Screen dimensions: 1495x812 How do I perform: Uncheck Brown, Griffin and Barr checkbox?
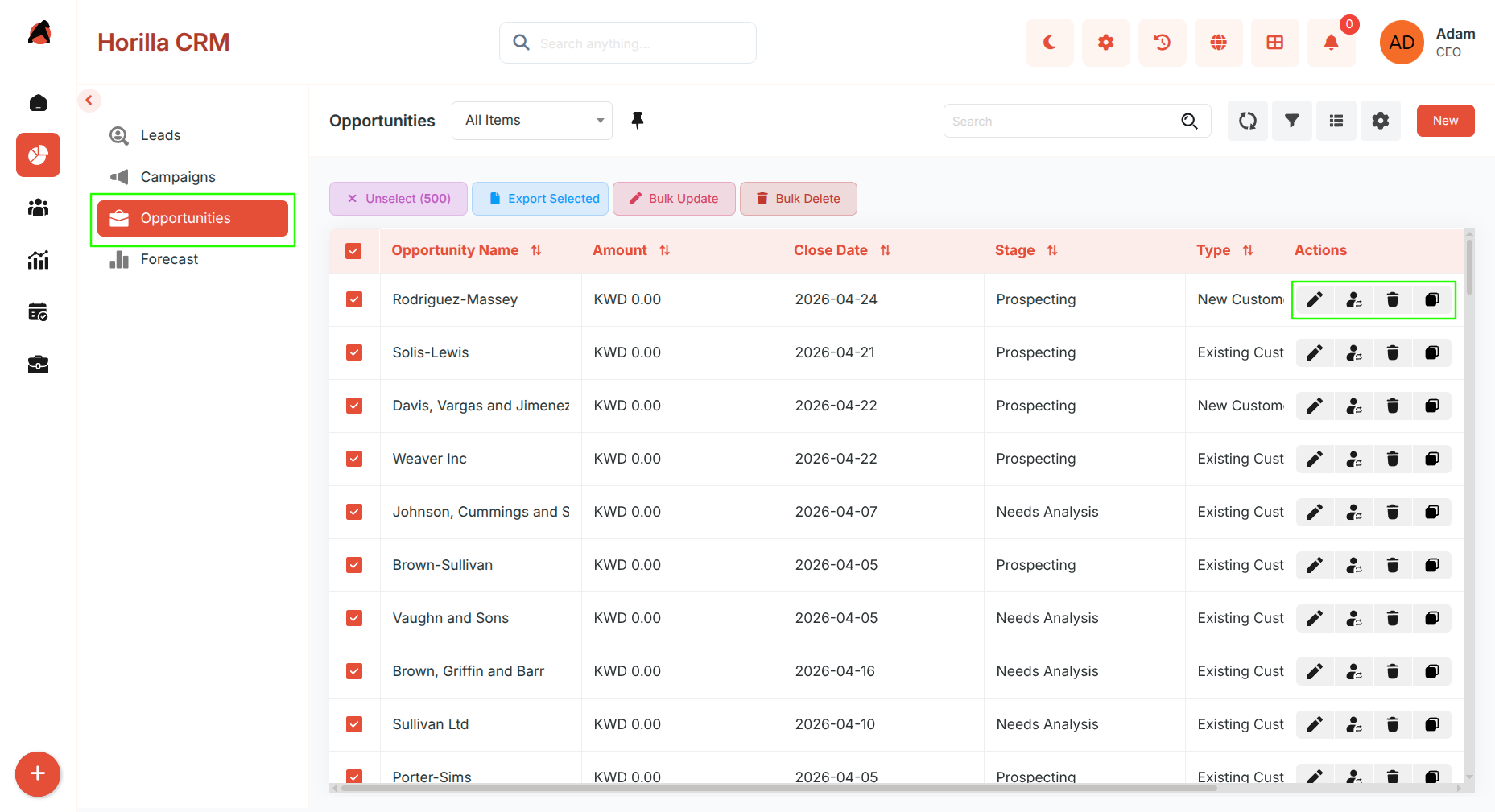354,671
